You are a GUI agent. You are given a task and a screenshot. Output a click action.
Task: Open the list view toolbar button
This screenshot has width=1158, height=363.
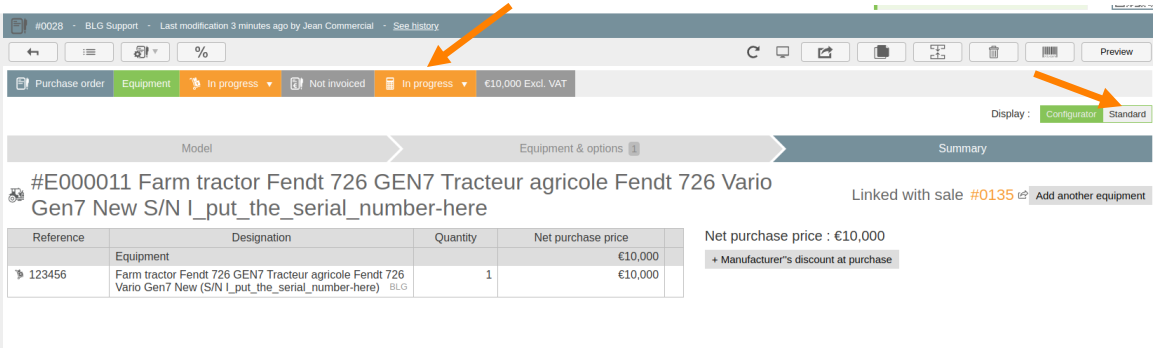tap(89, 52)
